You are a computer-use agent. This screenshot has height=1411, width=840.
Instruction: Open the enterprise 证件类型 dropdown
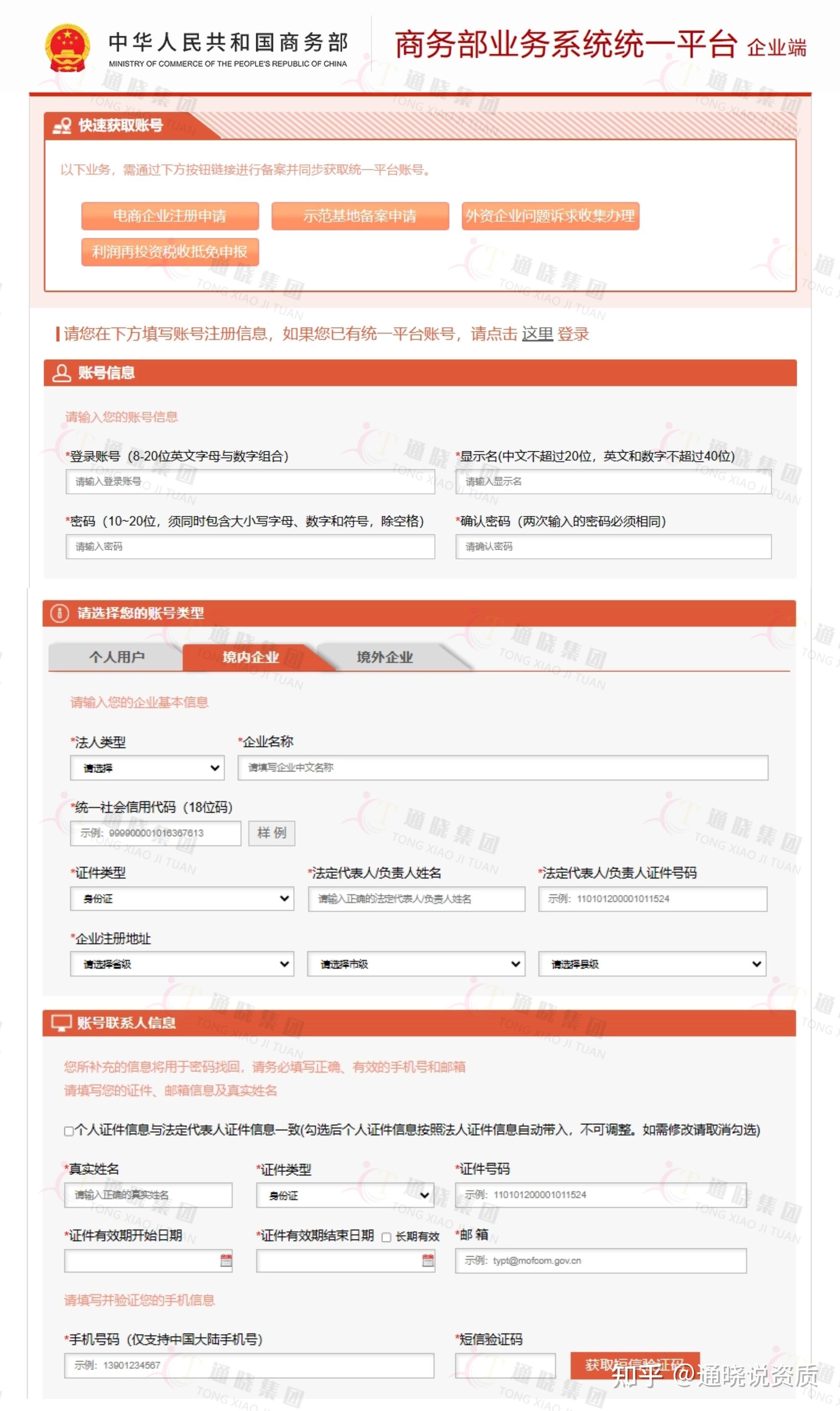182,899
